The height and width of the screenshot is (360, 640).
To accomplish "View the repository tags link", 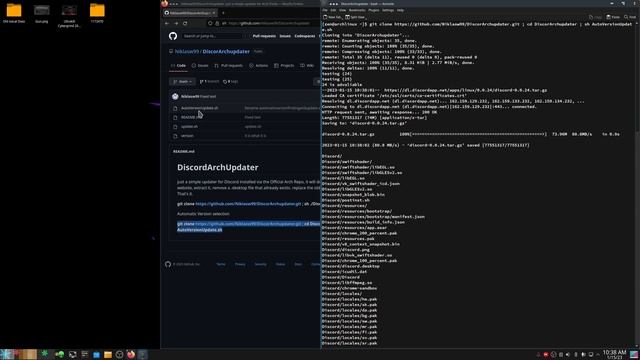I will click(231, 82).
